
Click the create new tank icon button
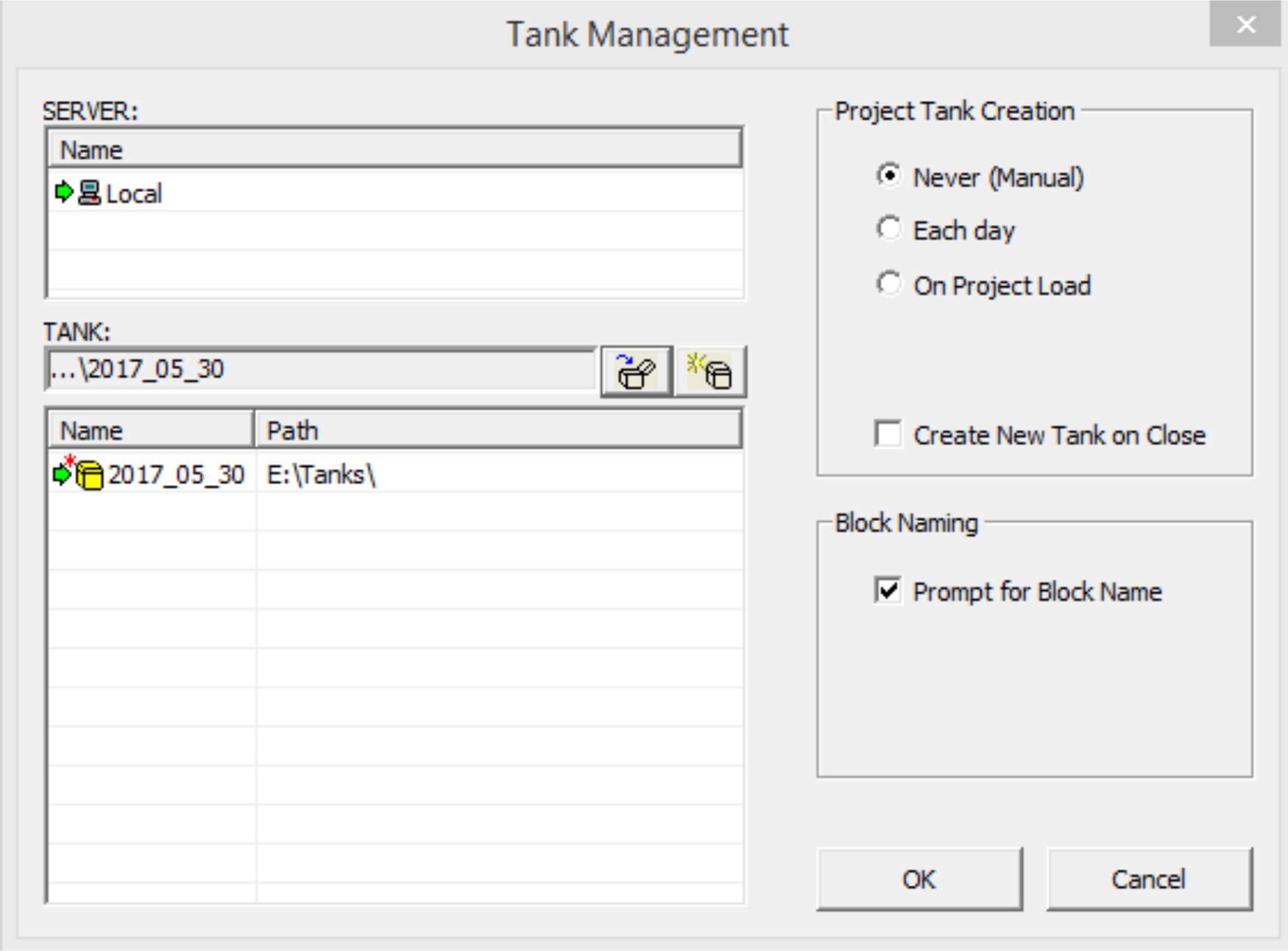coord(710,372)
